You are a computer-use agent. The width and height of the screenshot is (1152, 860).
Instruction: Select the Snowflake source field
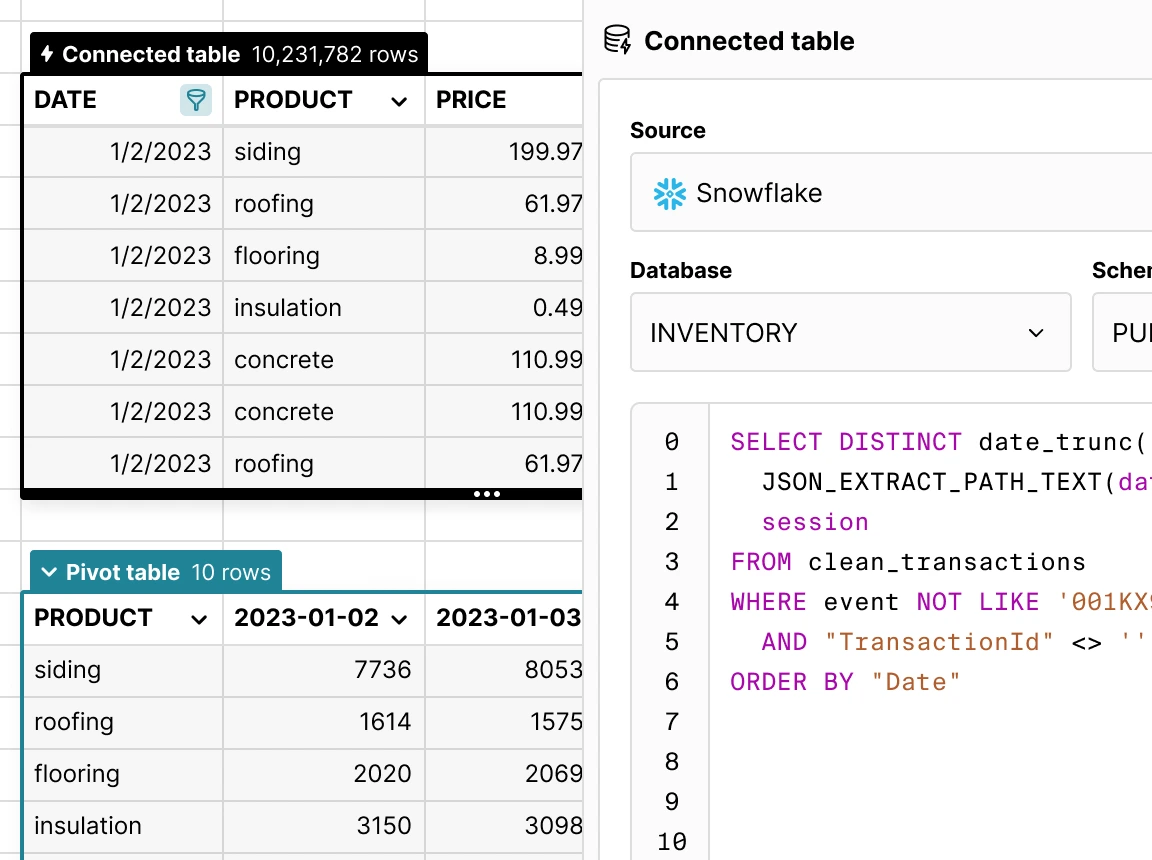coord(890,193)
